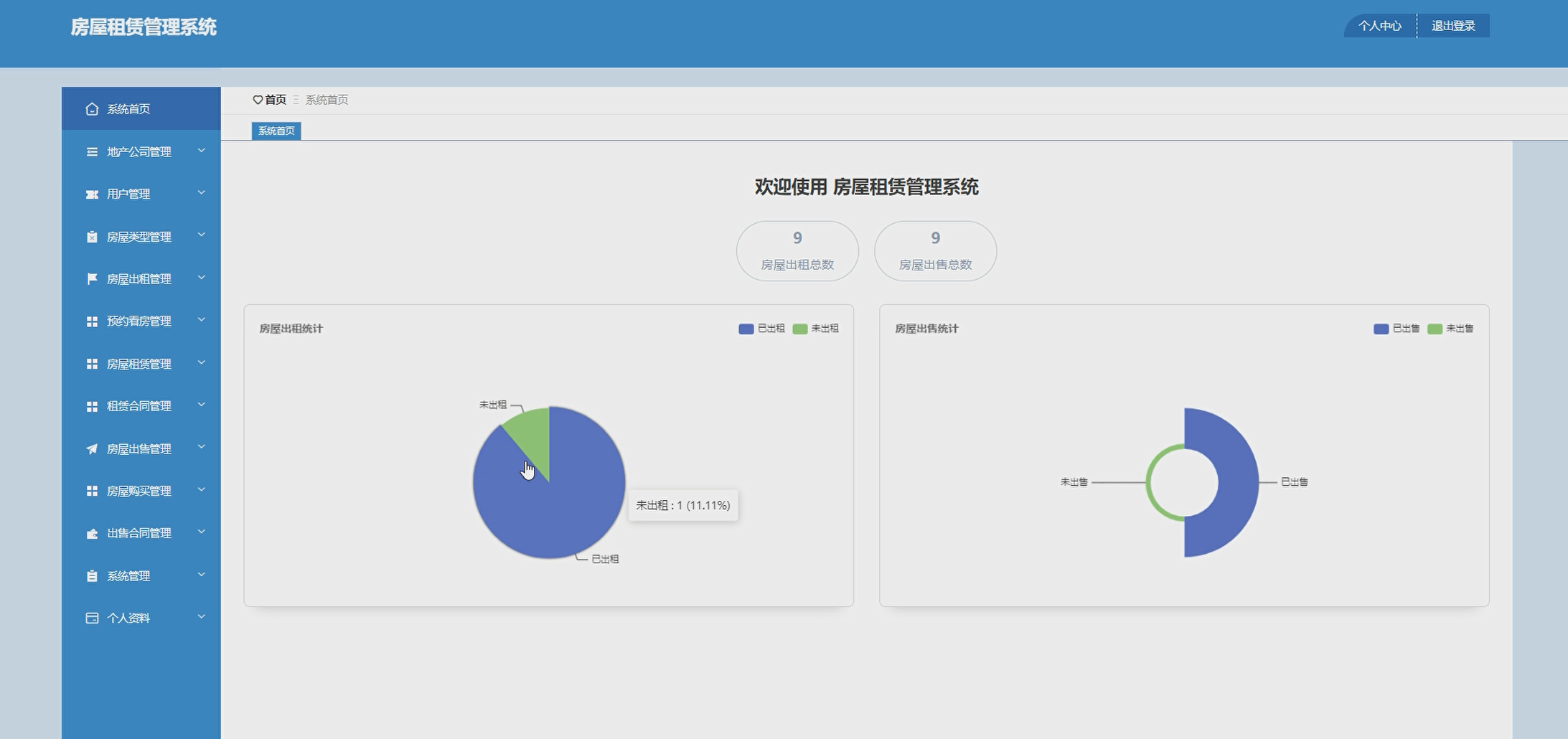This screenshot has height=739, width=1568.
Task: Open the 房屋类型管理 menu item
Action: click(x=141, y=237)
